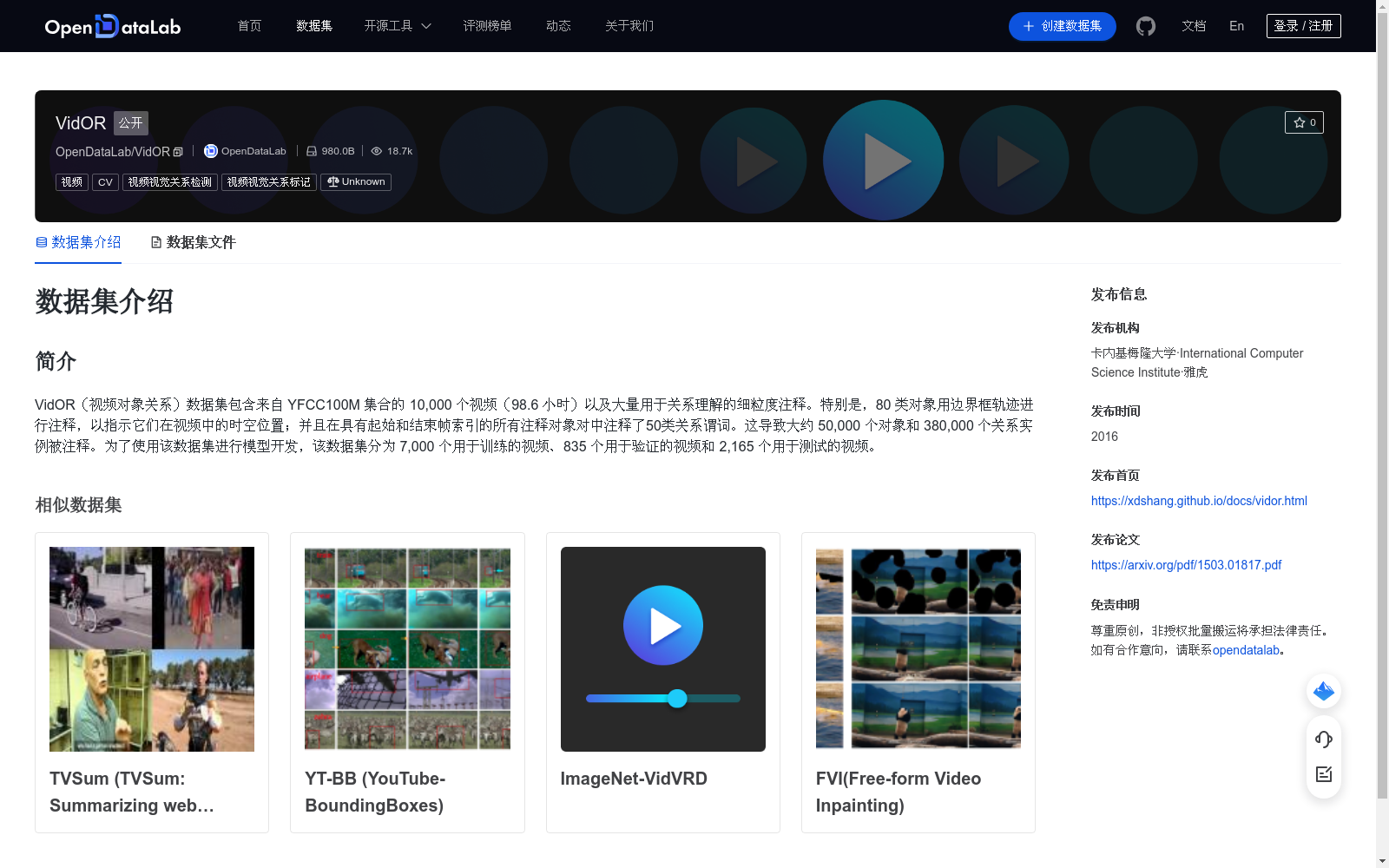This screenshot has height=868, width=1389.
Task: Click the OpenDataLab logo
Action: 112,26
